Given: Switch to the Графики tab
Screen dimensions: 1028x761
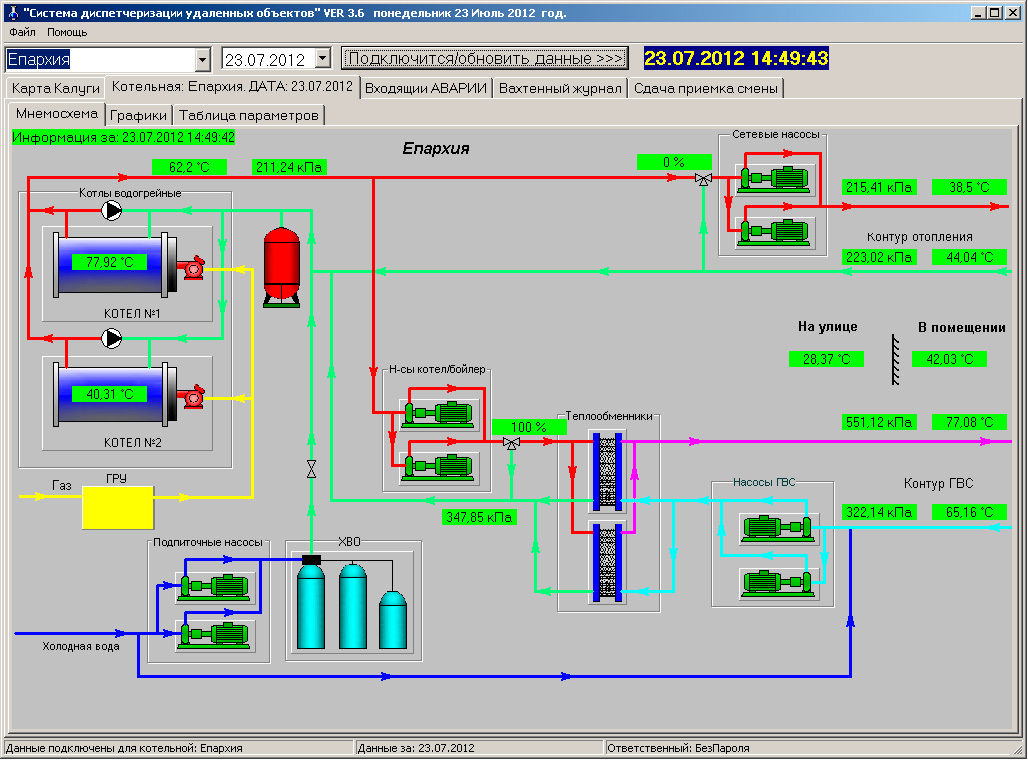Looking at the screenshot, I should click(x=139, y=115).
